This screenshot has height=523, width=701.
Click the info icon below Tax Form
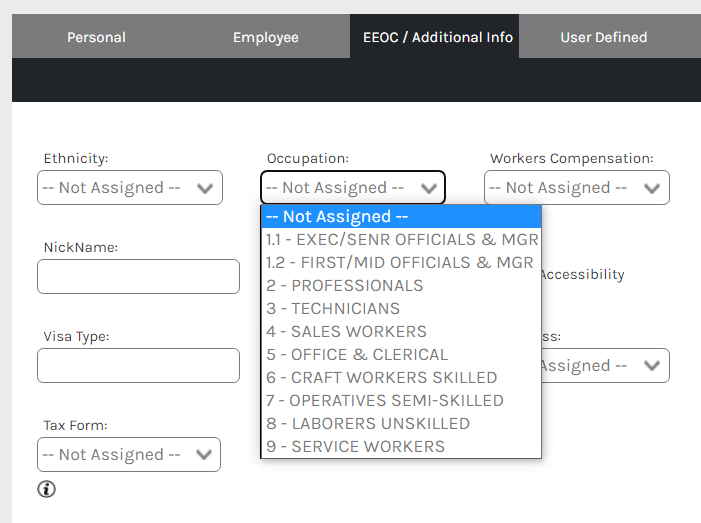click(x=46, y=489)
